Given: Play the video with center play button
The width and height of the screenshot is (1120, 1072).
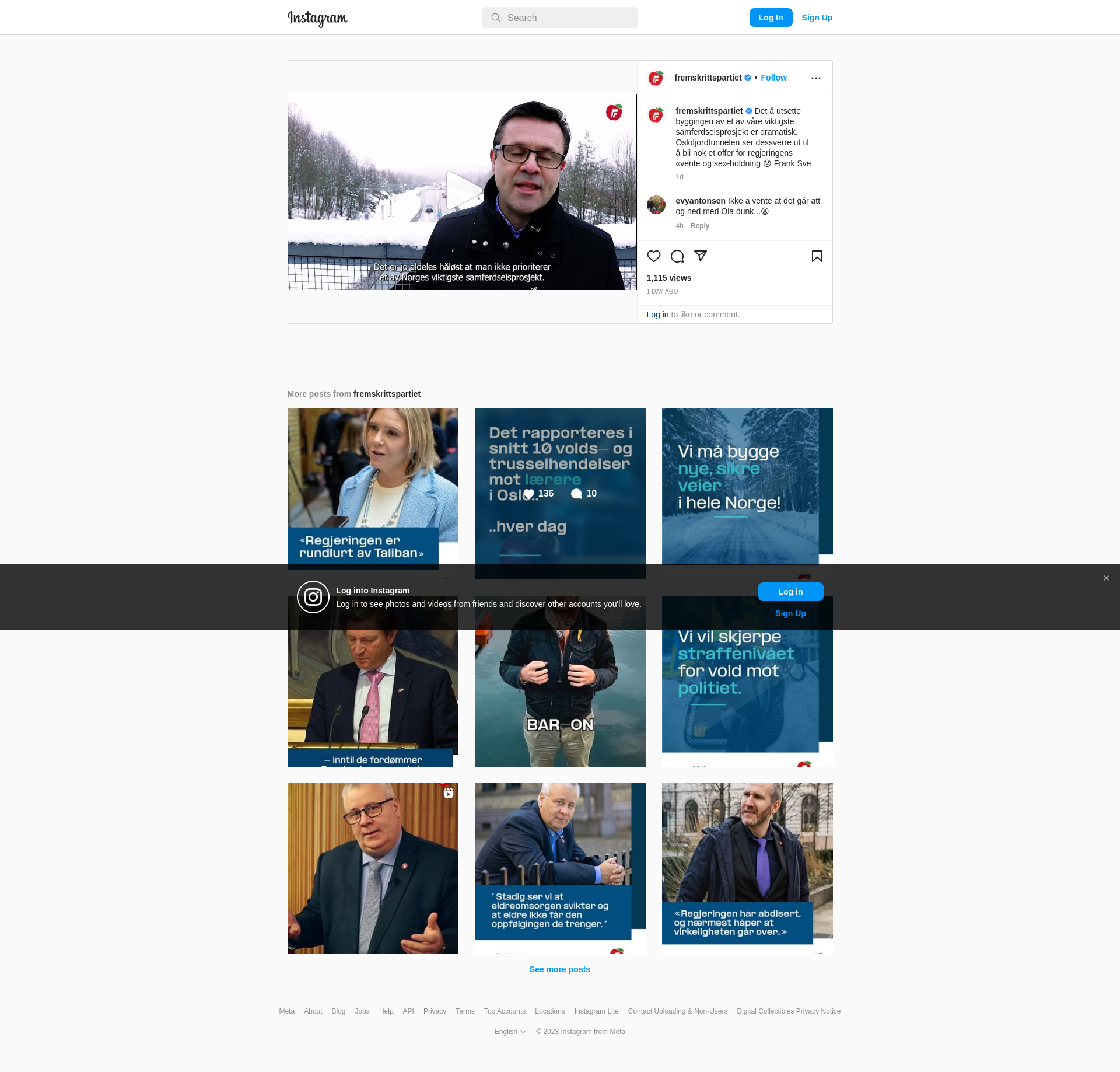Looking at the screenshot, I should tap(464, 191).
